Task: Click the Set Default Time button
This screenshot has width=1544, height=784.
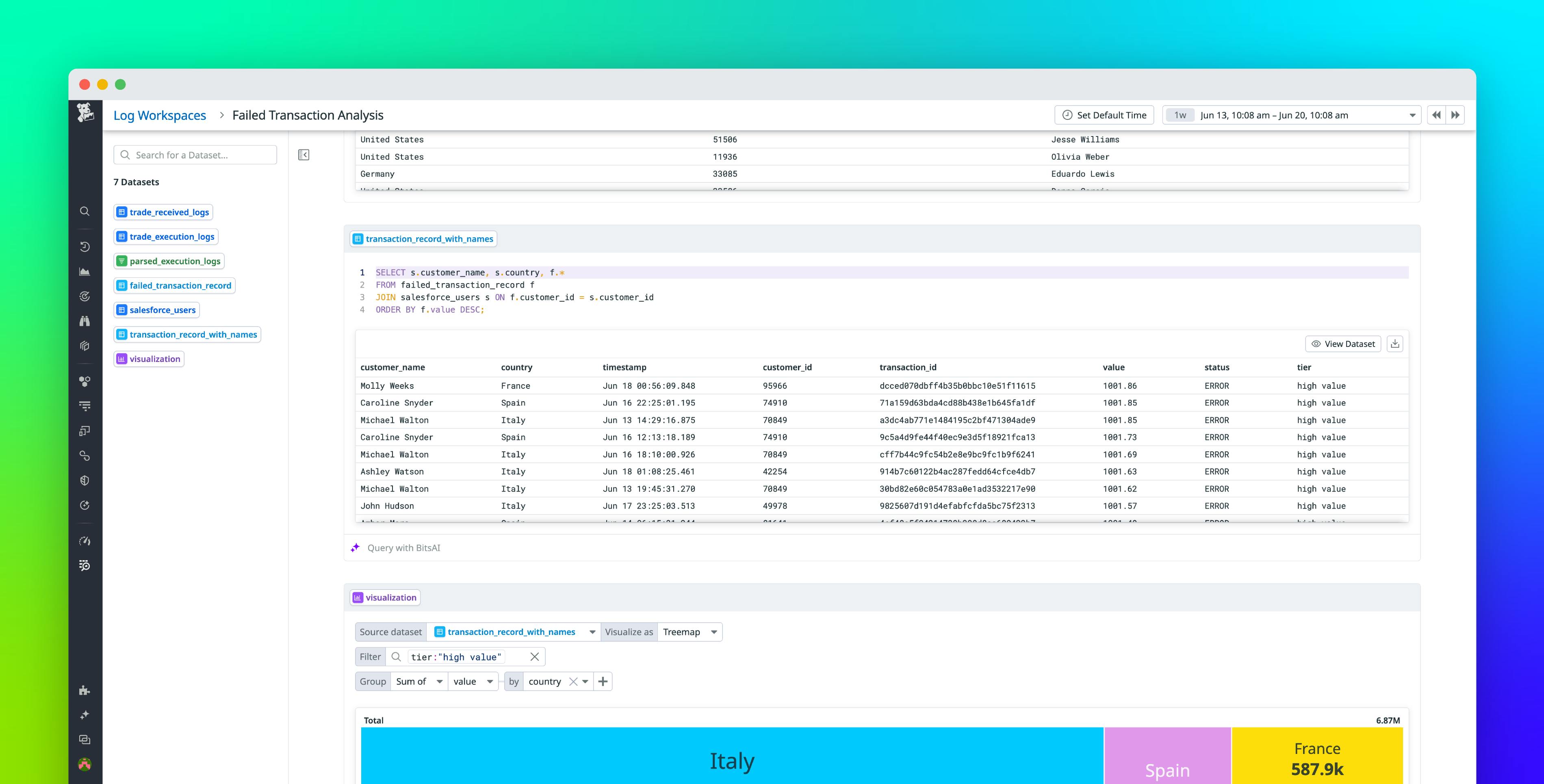Action: (1104, 115)
